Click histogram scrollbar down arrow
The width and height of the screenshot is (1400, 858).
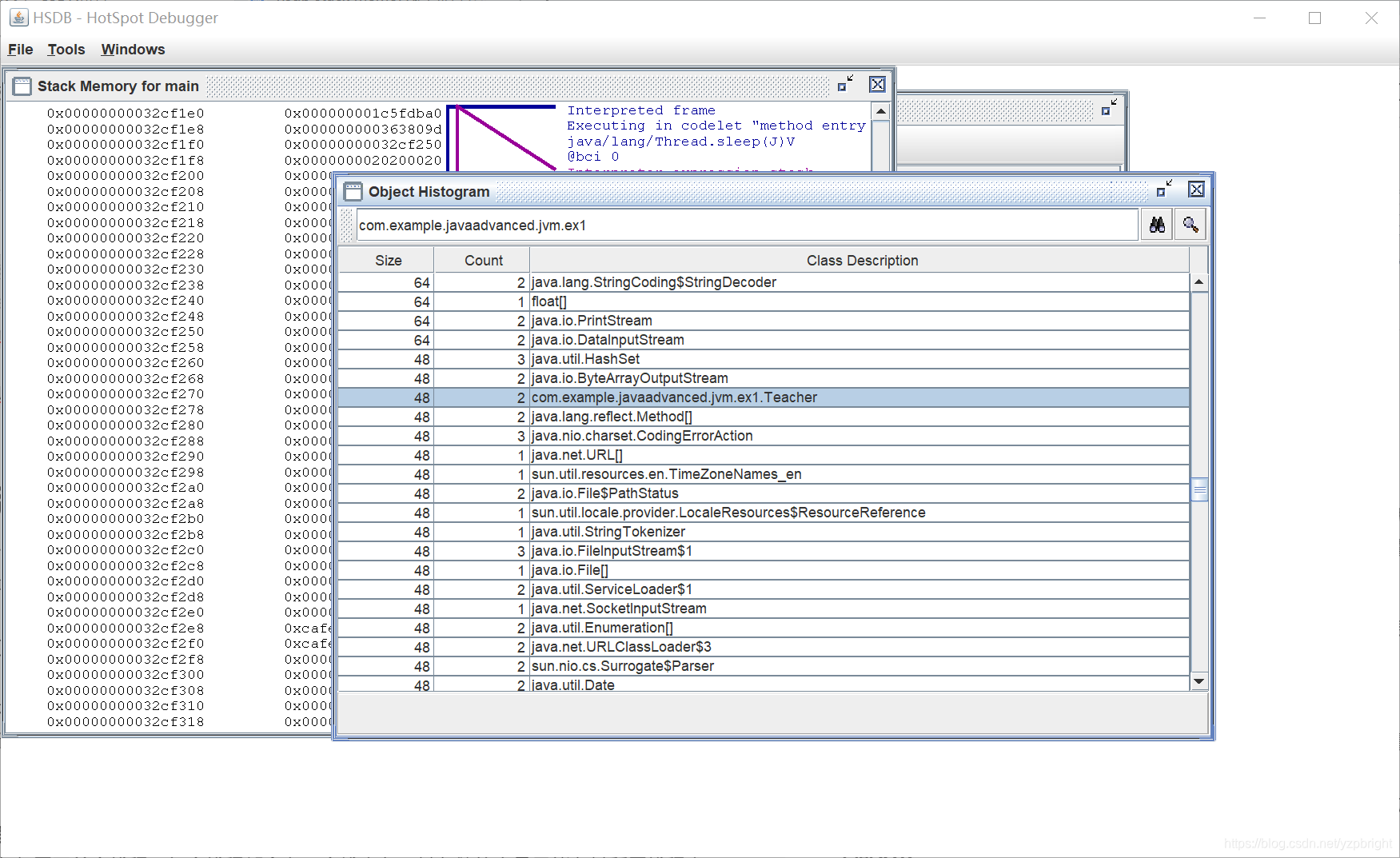[1199, 681]
